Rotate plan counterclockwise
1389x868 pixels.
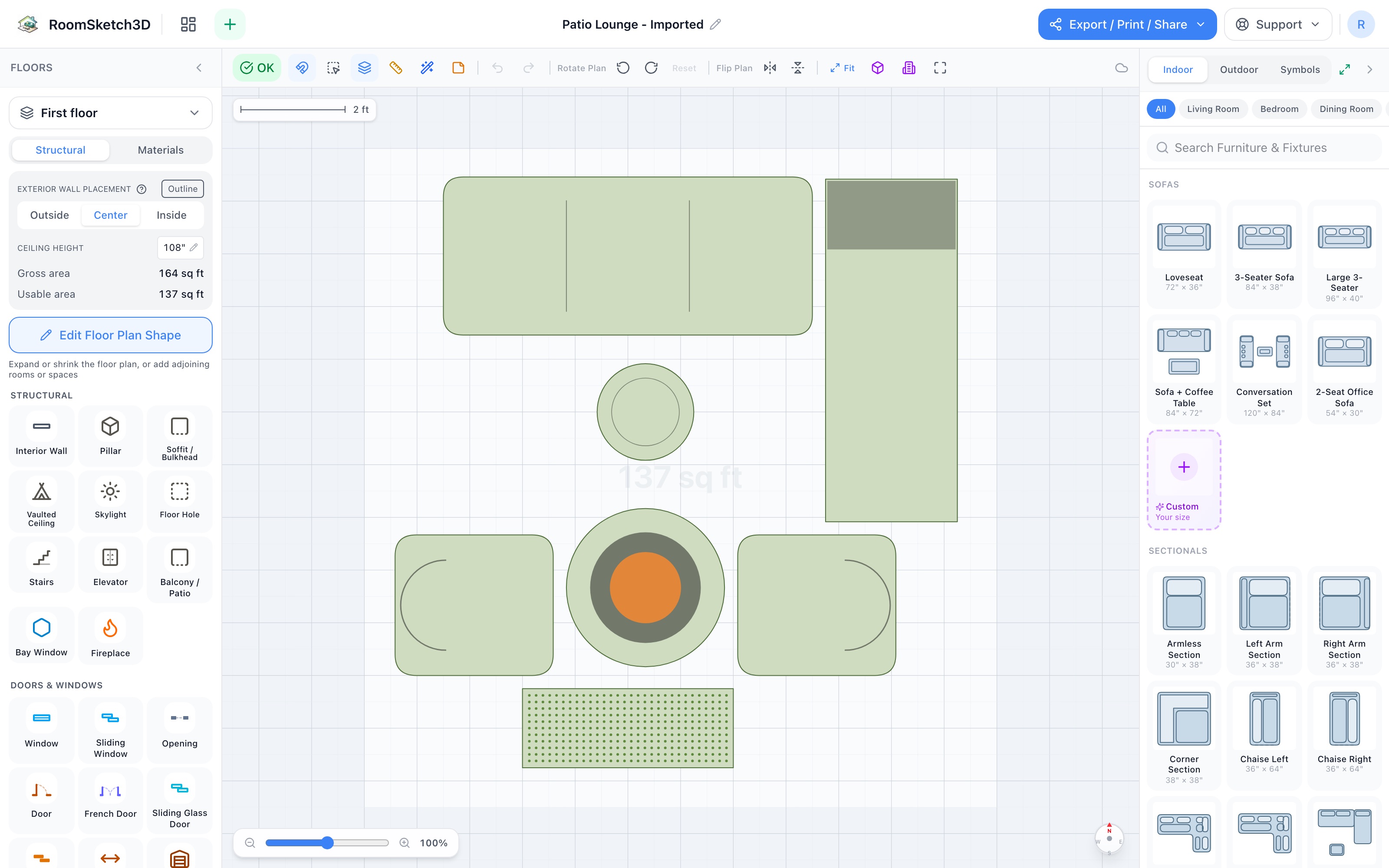[x=623, y=68]
